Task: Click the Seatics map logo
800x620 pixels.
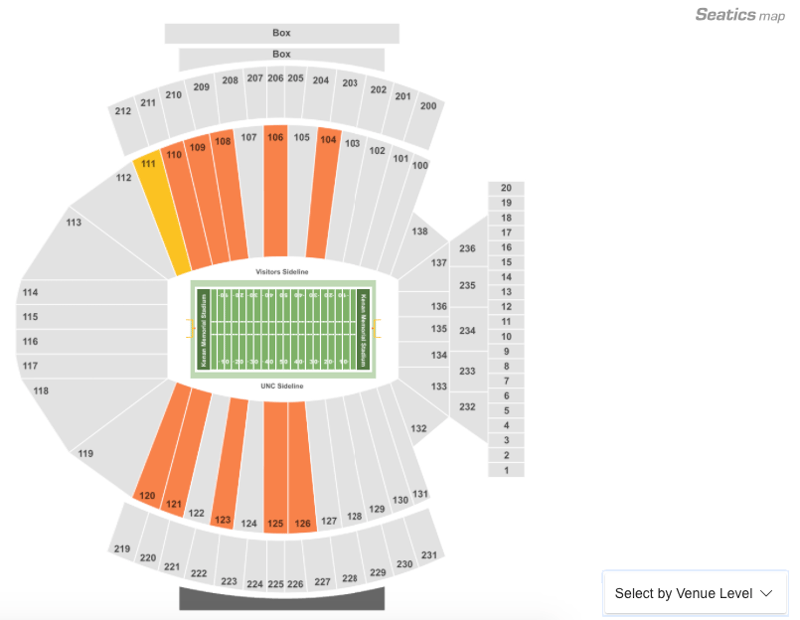Action: [740, 15]
